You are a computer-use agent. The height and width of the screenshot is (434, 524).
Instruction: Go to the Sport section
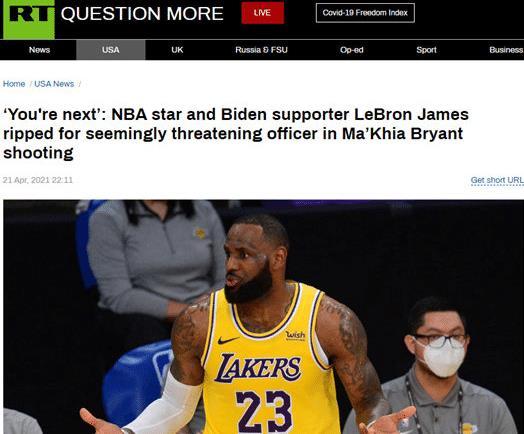pyautogui.click(x=426, y=50)
